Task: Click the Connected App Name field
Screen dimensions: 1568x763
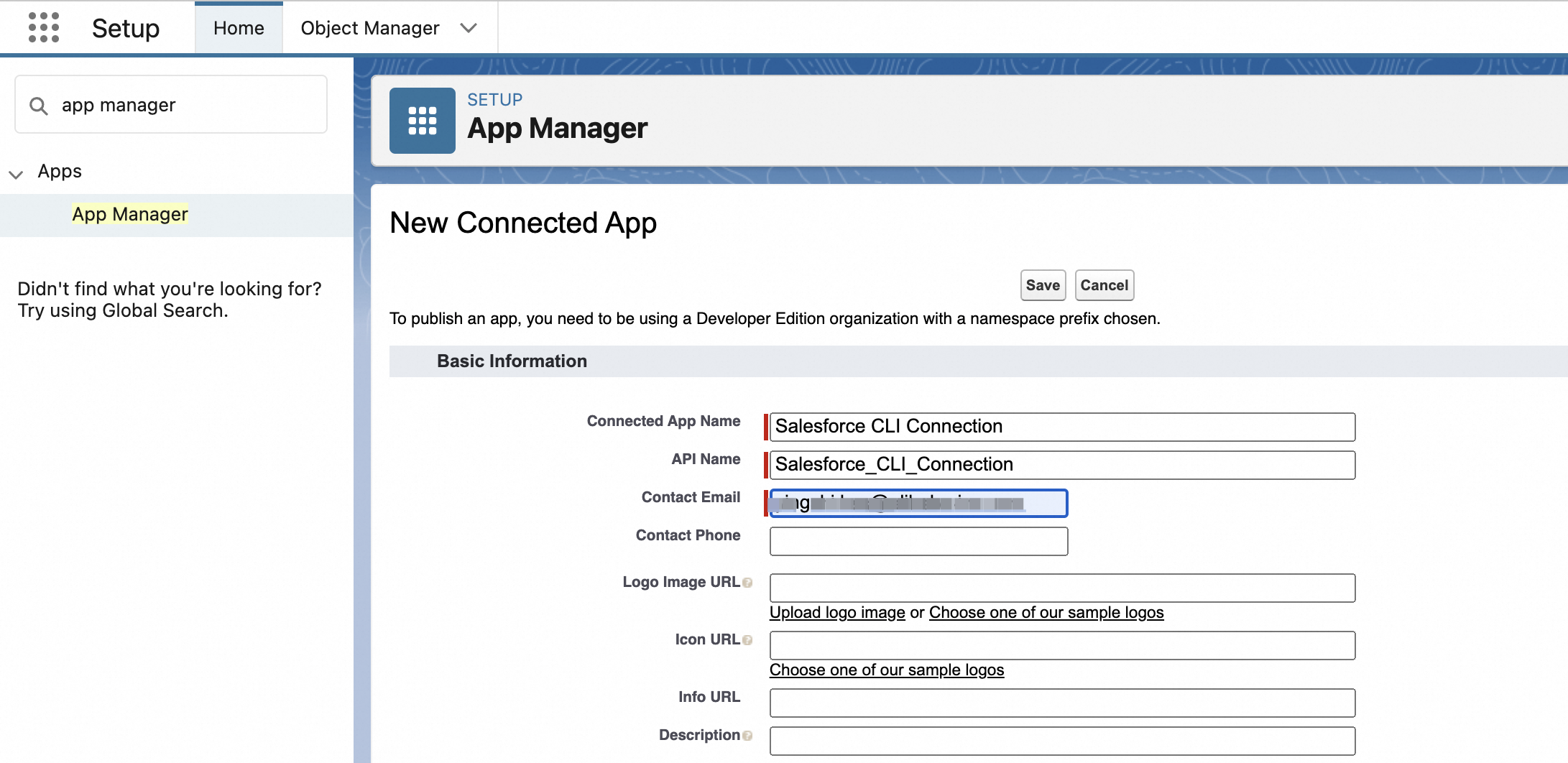Action: coord(1062,427)
